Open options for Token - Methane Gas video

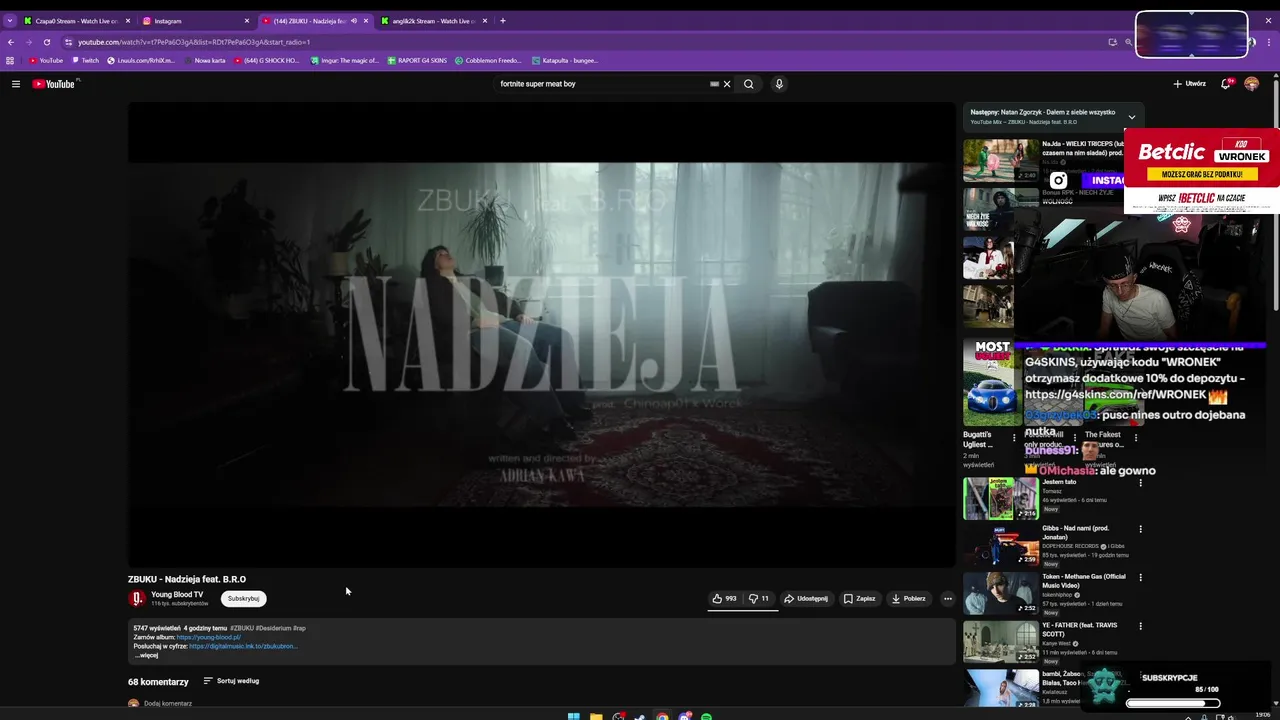(1140, 577)
